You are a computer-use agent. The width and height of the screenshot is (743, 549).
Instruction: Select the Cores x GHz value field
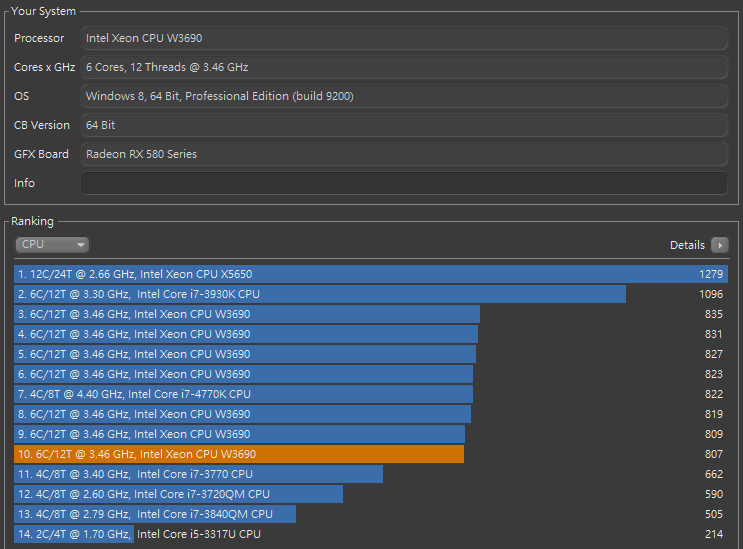[x=404, y=67]
